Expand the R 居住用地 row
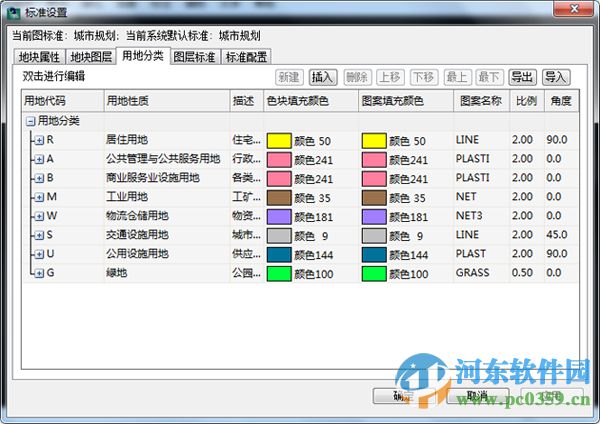Viewport: 600px width, 424px height. pyautogui.click(x=39, y=140)
